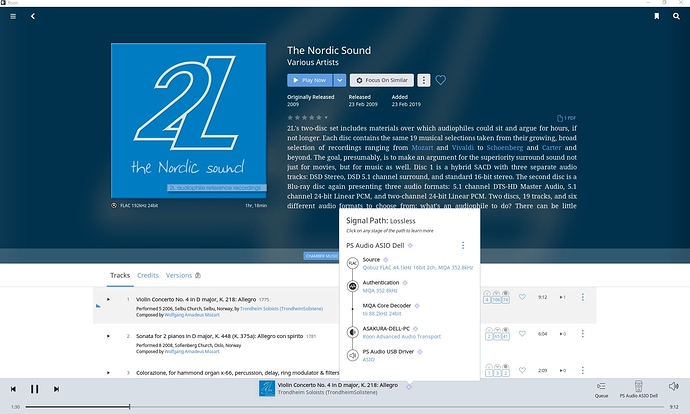Click The Nordic Sound album cover

188,121
